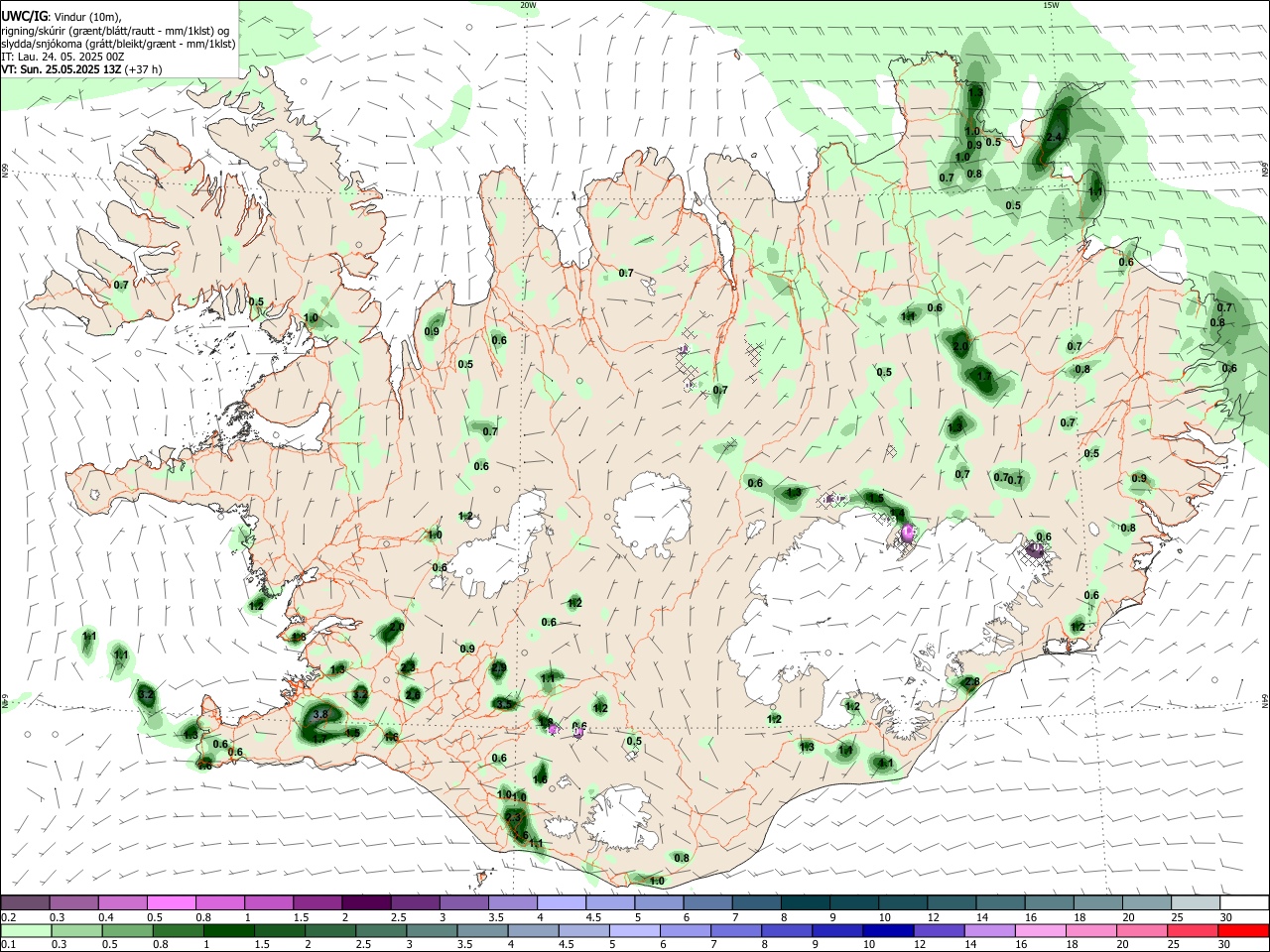Screen dimensions: 1270x952
Task: Pick white snow swatch after 30
Action: (1244, 903)
